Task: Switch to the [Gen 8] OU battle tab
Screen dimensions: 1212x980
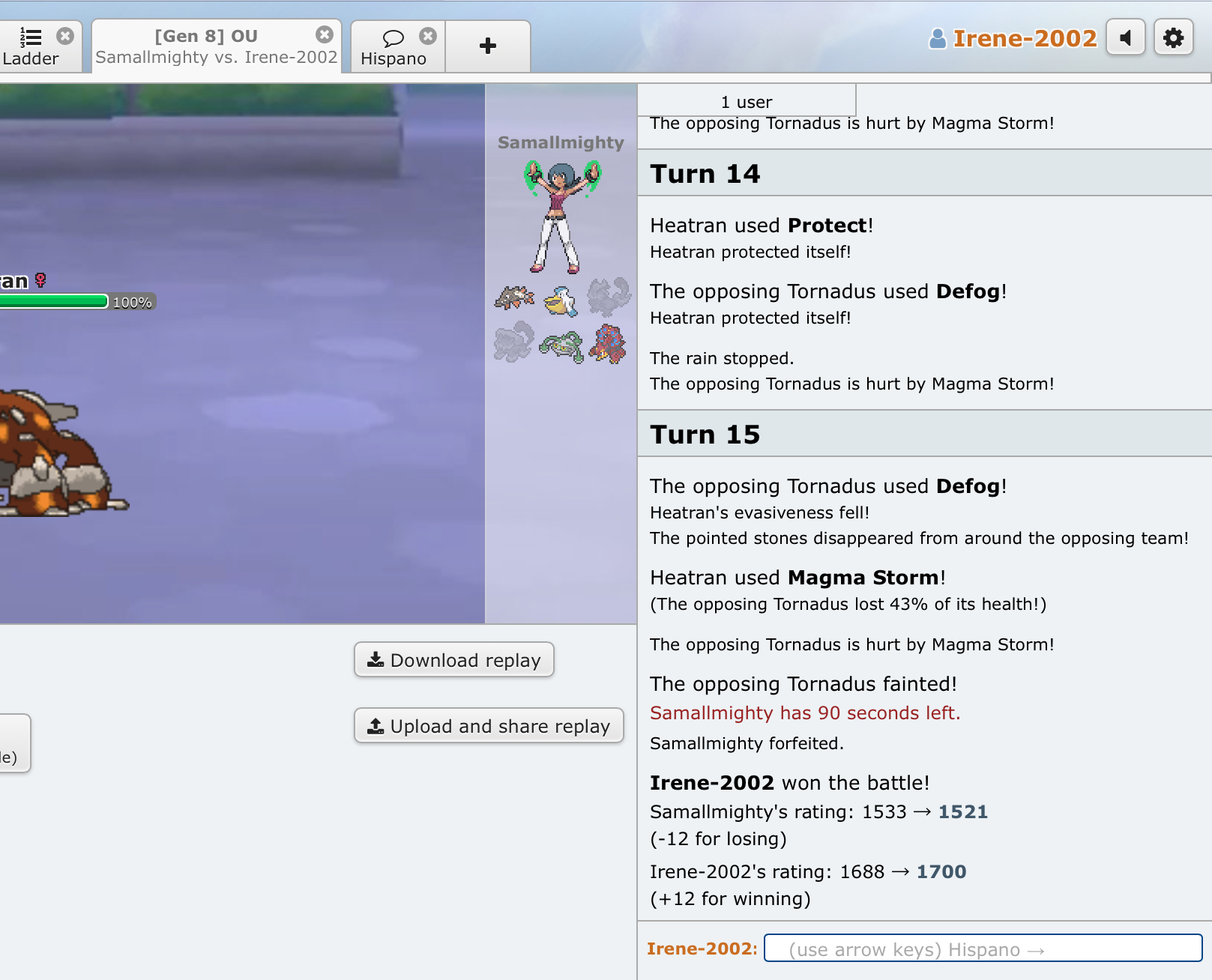Action: pos(216,46)
